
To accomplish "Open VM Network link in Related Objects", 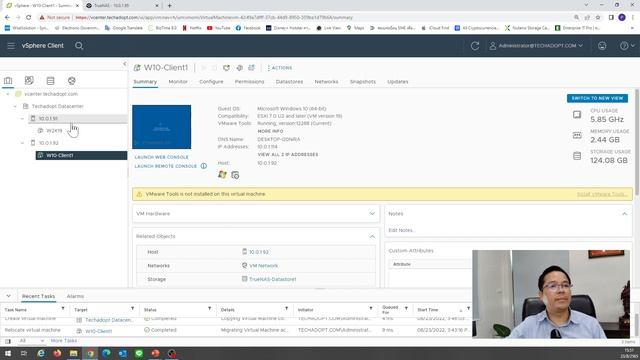I will pyautogui.click(x=263, y=266).
